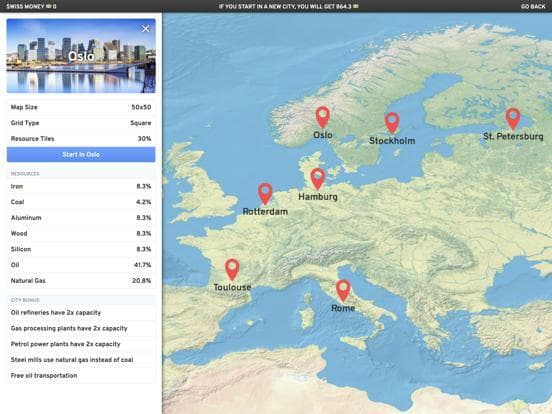
Task: Click the Oslo skyline photo
Action: click(81, 56)
